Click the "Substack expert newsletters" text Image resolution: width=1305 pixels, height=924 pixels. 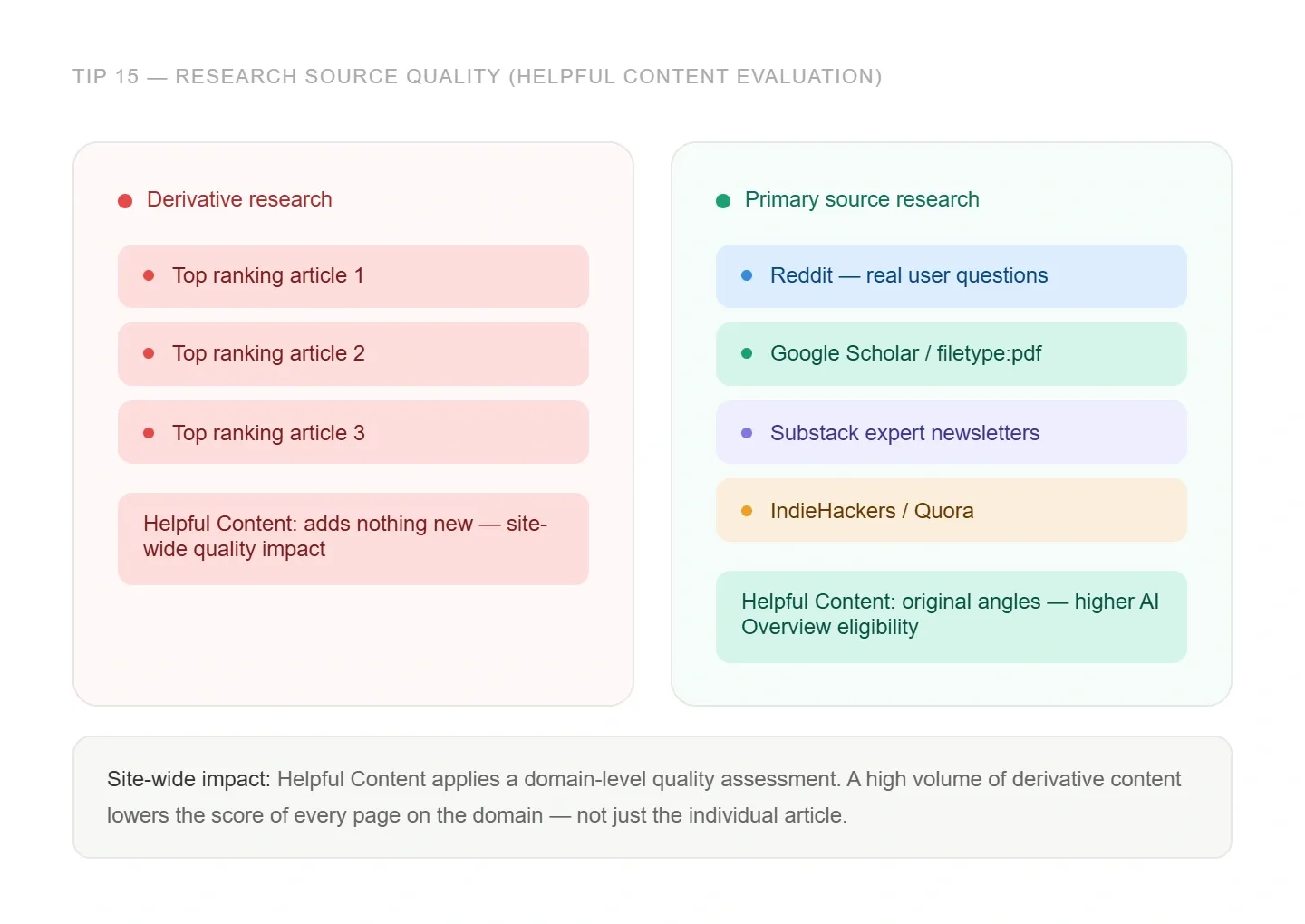tap(904, 433)
